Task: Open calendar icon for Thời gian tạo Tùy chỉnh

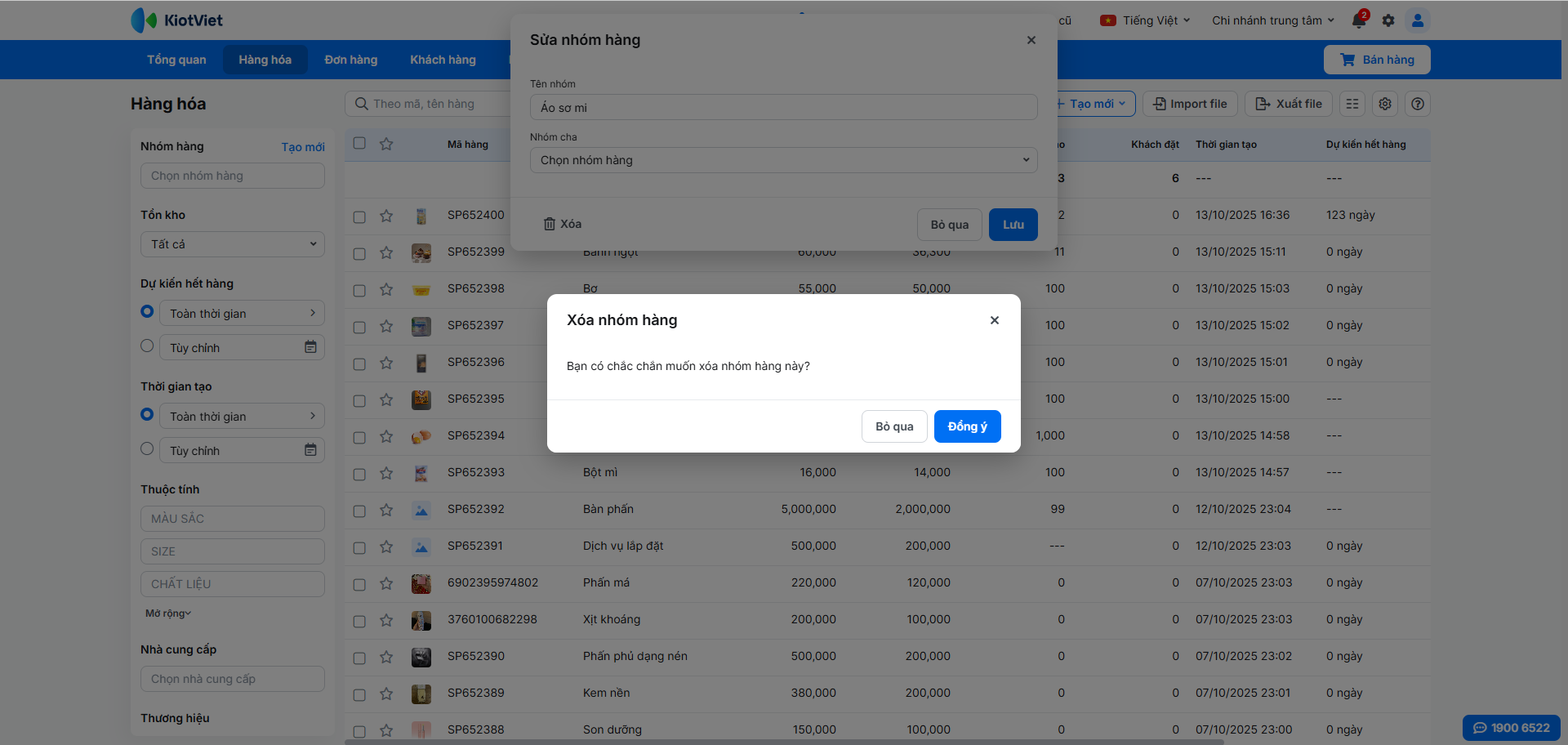Action: point(310,450)
